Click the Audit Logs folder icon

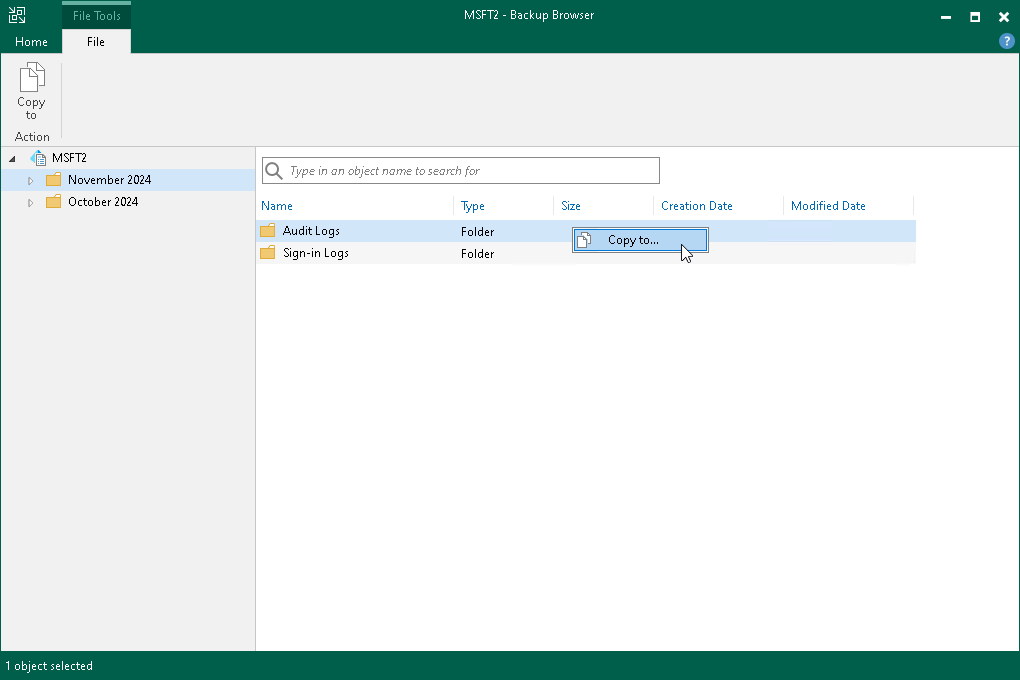pos(267,231)
